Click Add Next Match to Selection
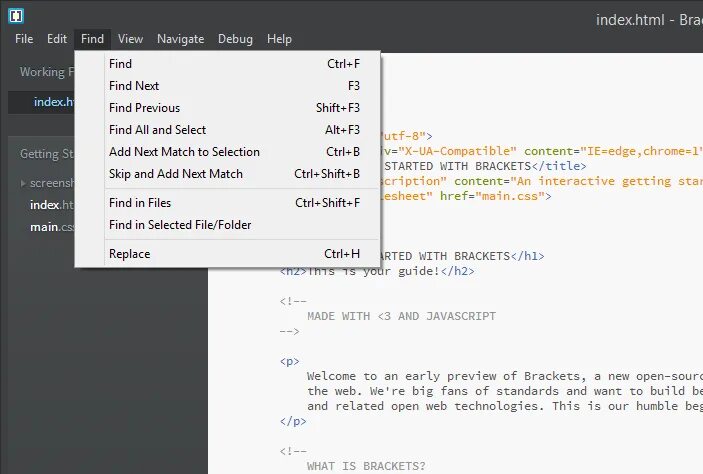 pyautogui.click(x=228, y=152)
